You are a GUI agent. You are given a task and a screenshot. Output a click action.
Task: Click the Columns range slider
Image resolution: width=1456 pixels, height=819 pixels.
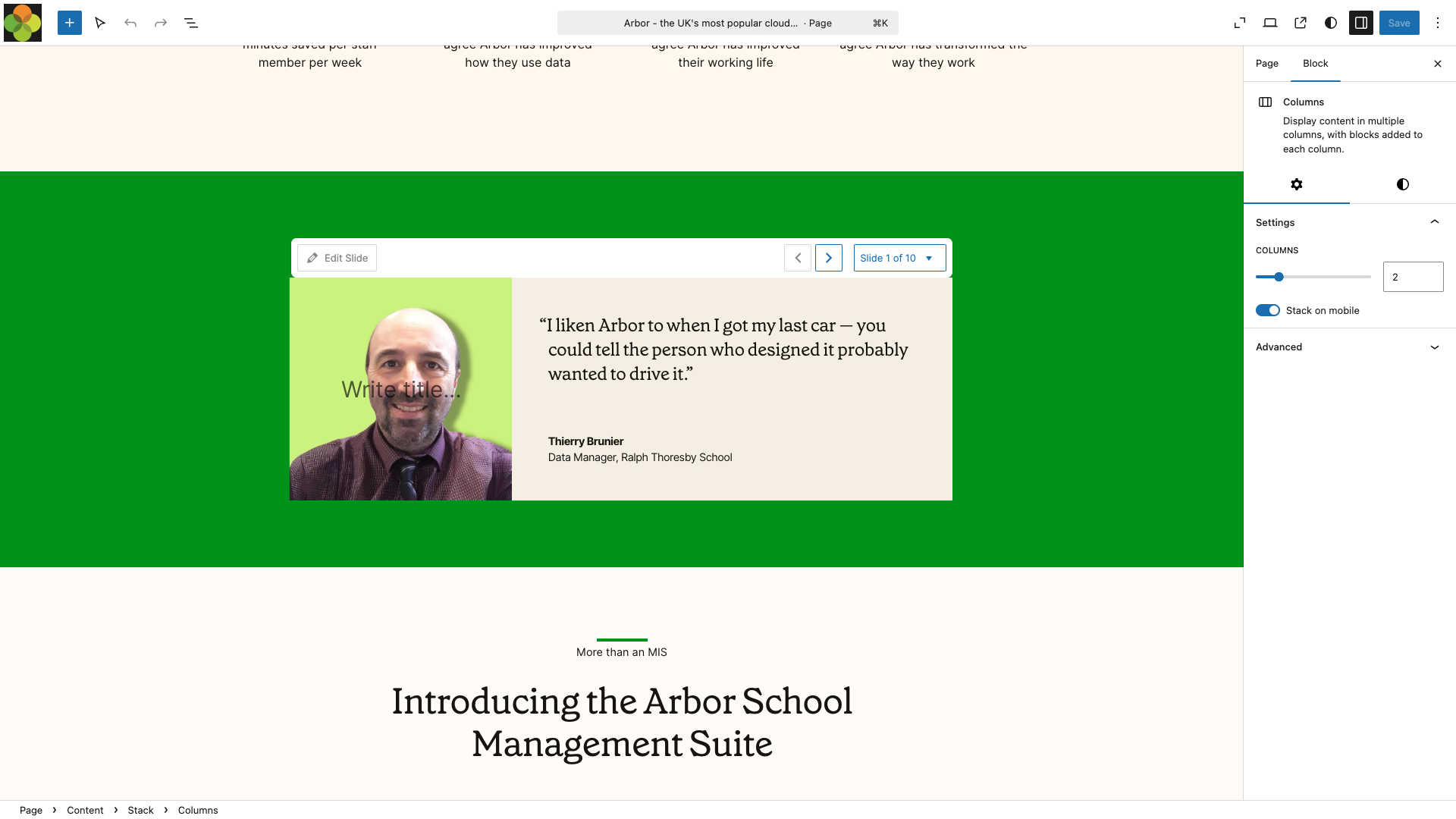tap(1313, 277)
